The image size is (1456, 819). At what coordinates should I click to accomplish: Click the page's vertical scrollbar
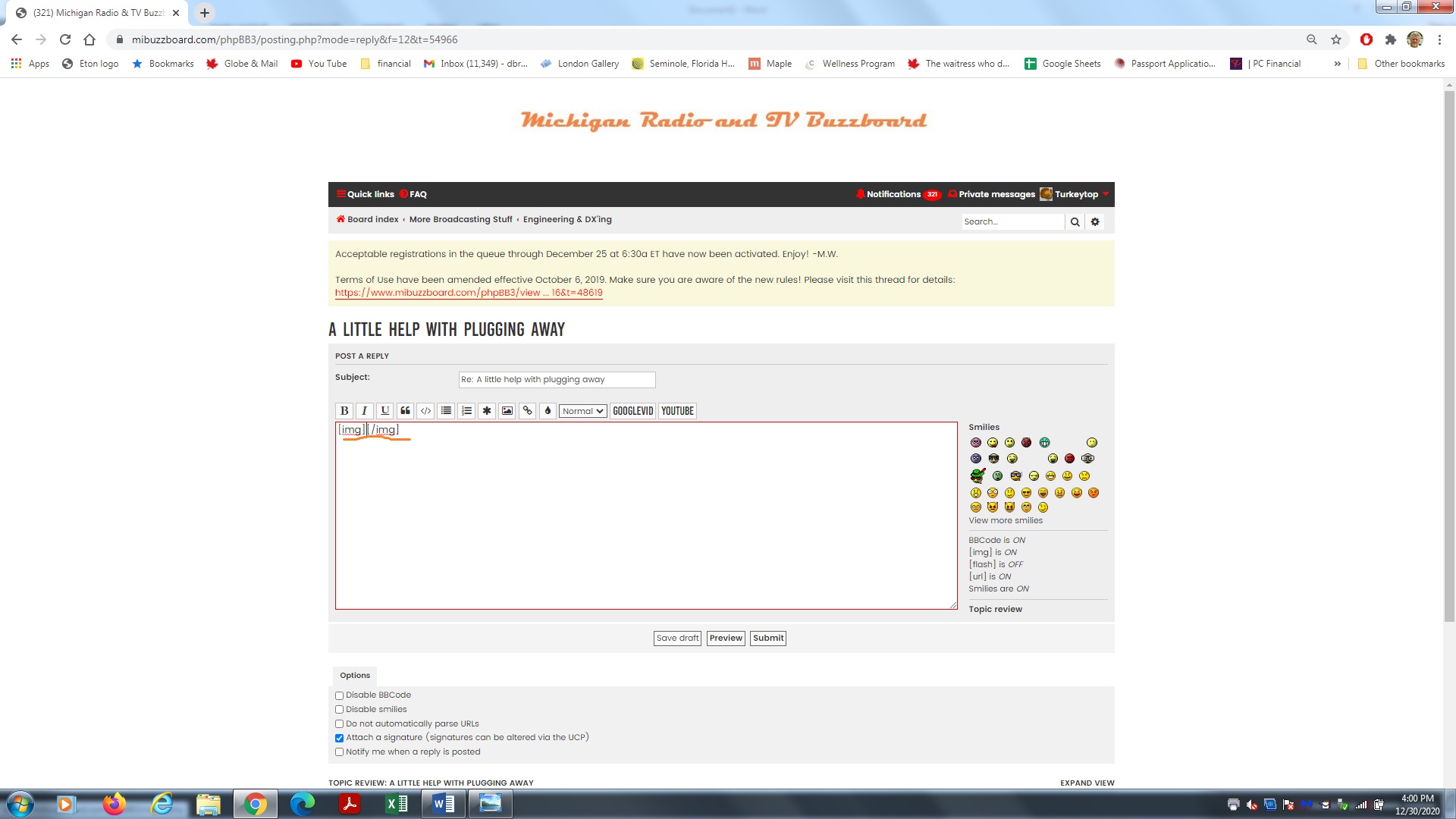(1449, 356)
